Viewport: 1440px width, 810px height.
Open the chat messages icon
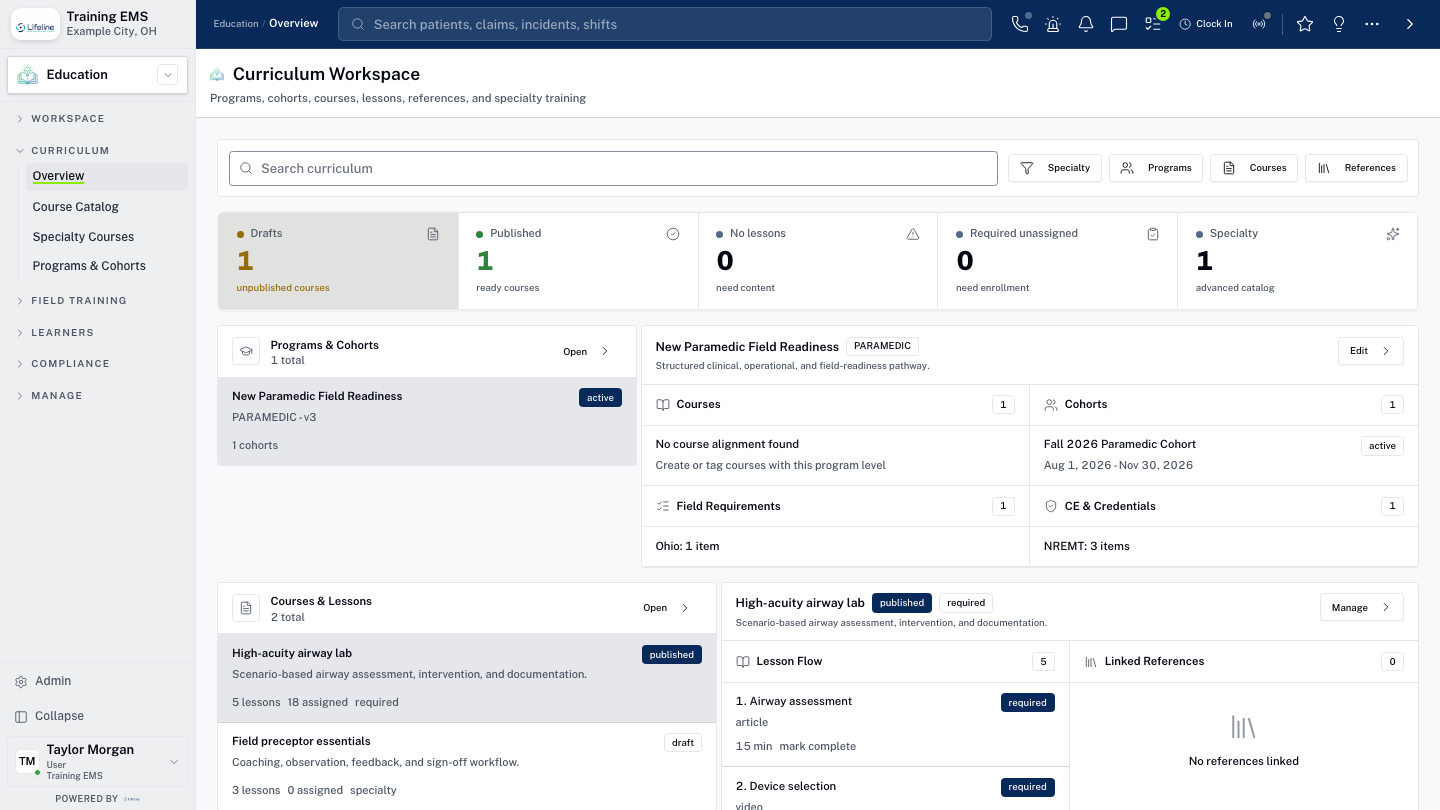(1119, 24)
